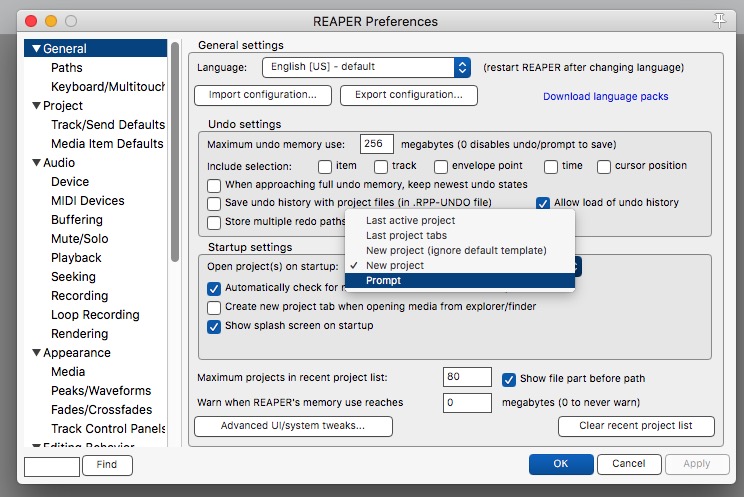Open the Language dropdown

pyautogui.click(x=366, y=67)
